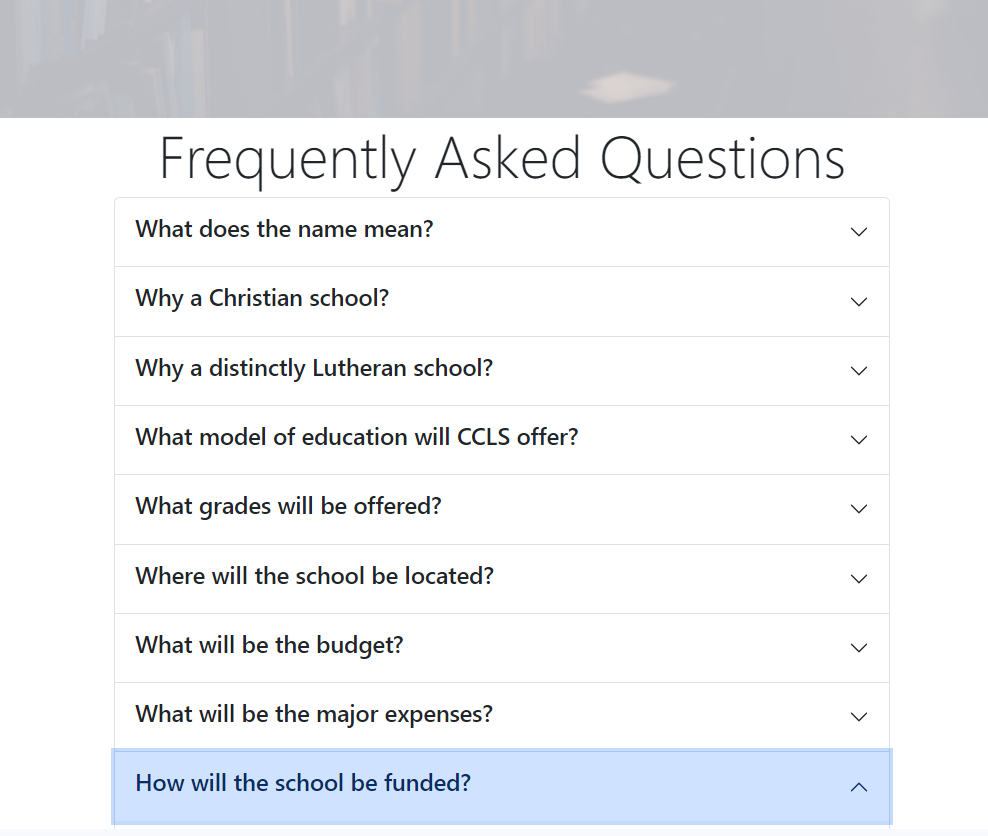Select the "What grades will be offered?" question
This screenshot has height=836, width=988.
coord(288,509)
